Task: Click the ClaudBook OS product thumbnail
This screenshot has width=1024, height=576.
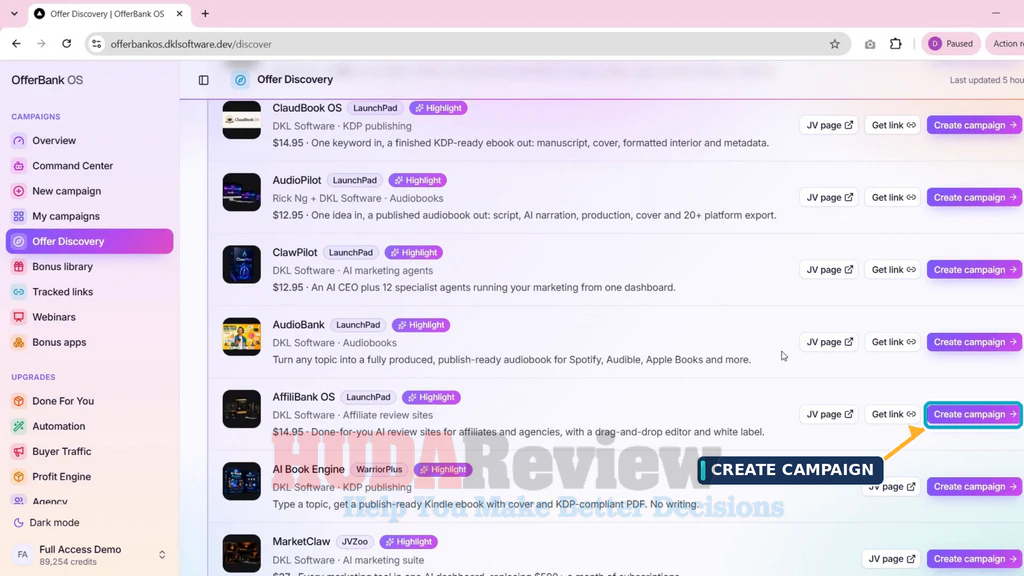Action: [x=242, y=120]
